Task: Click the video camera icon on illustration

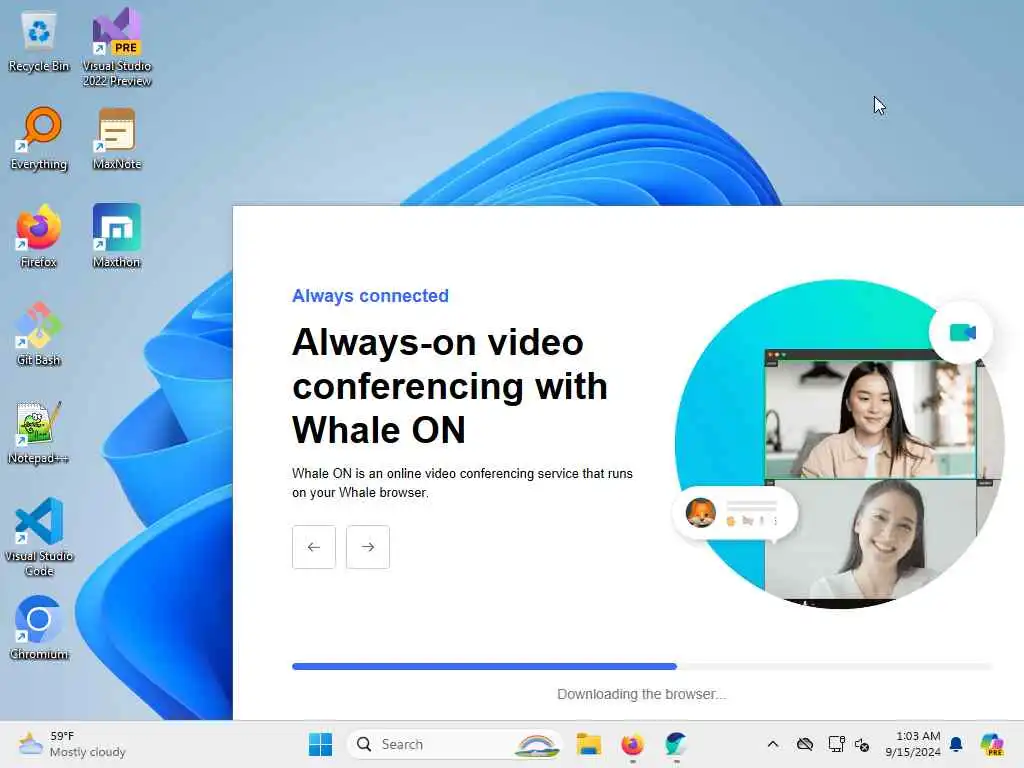Action: click(x=962, y=332)
